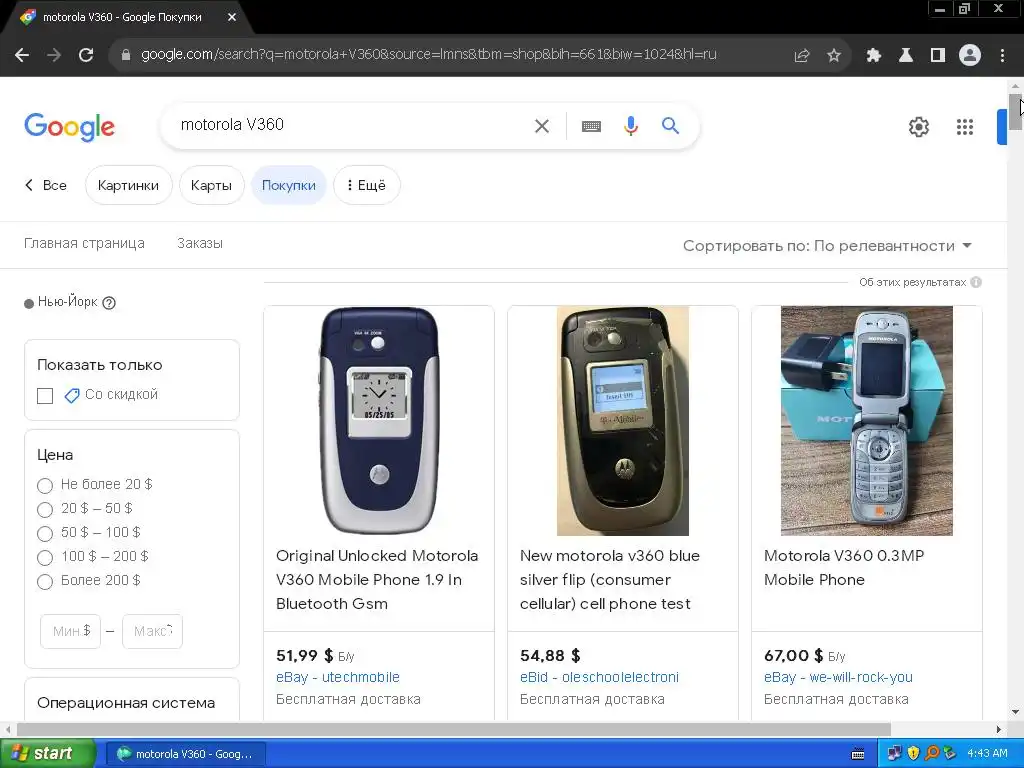Click the motorola V360 search input

click(x=353, y=125)
